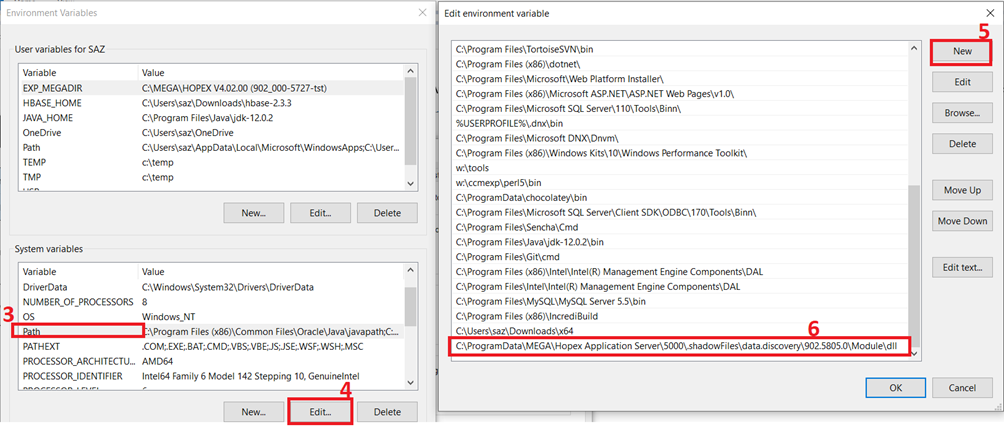Image resolution: width=1004 pixels, height=427 pixels.
Task: Click Cancel in the edit dialog
Action: point(961,387)
